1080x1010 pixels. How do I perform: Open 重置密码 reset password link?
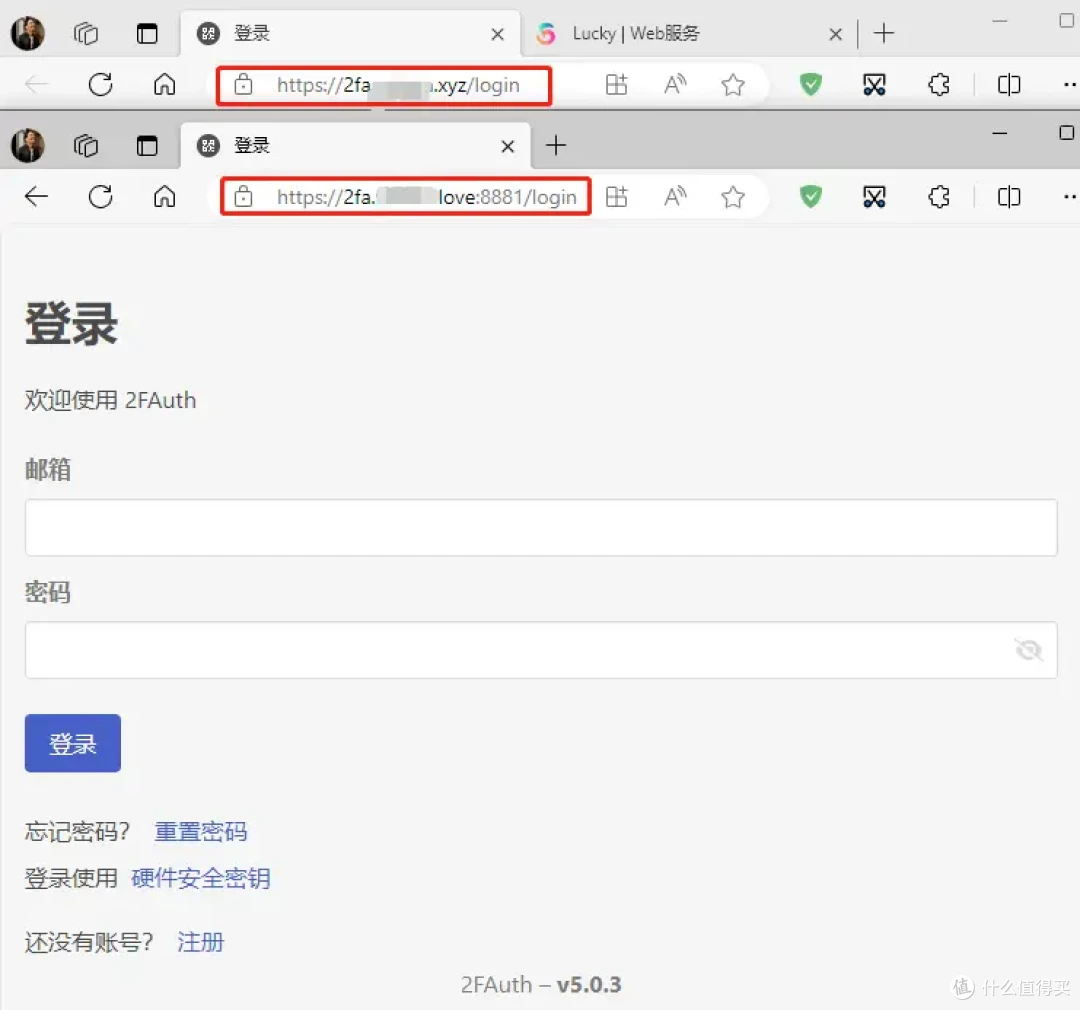click(200, 832)
